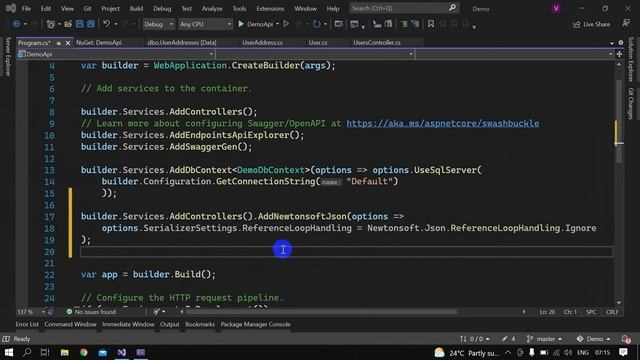This screenshot has height=360, width=640.
Task: Click the Feedback person icon beside Live Share
Action: 626,24
